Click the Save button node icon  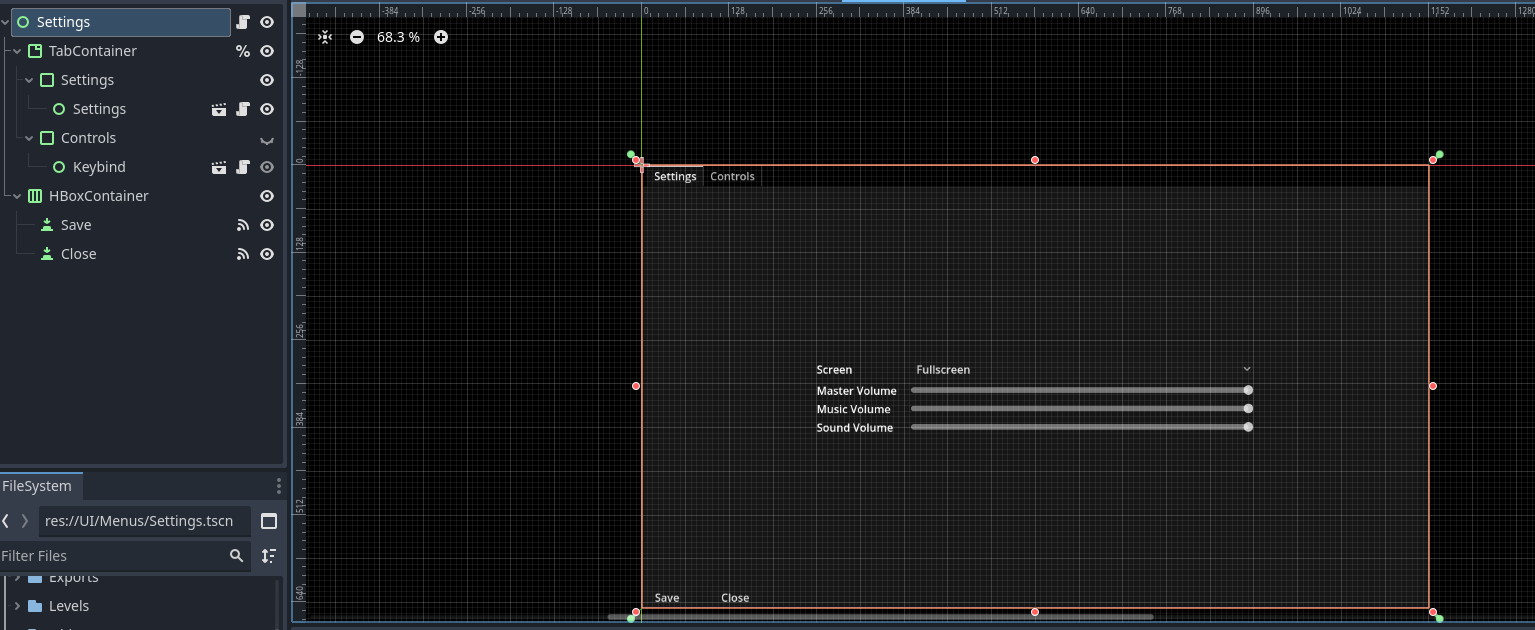coord(47,225)
